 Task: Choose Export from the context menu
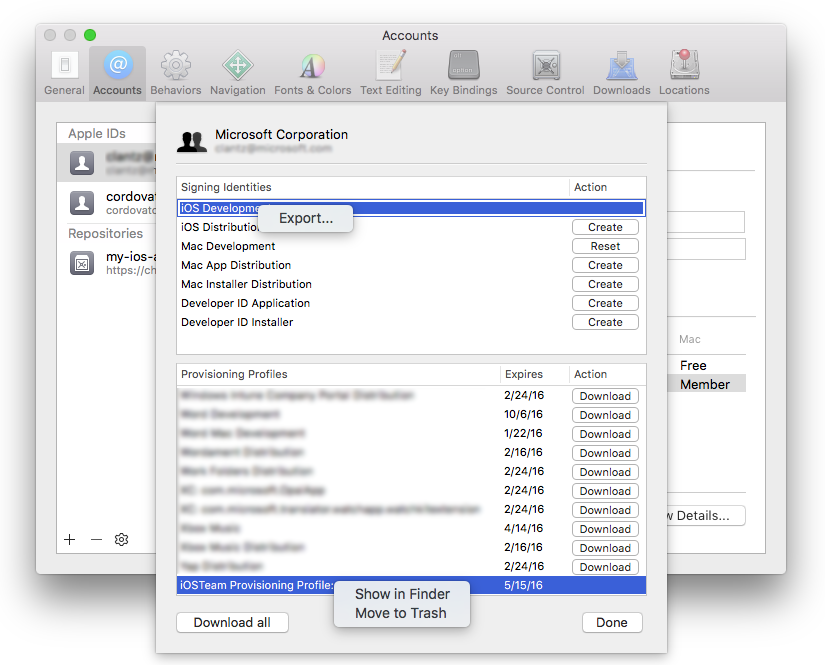pos(305,217)
